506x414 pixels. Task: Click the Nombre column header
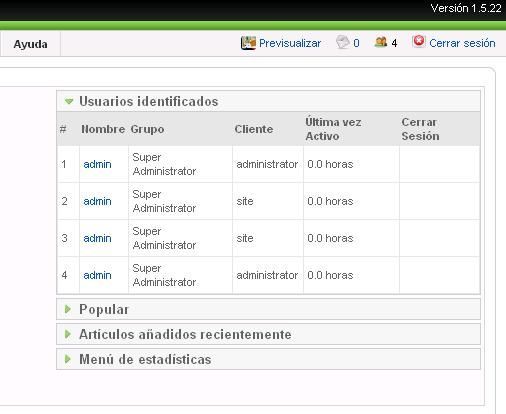[103, 129]
